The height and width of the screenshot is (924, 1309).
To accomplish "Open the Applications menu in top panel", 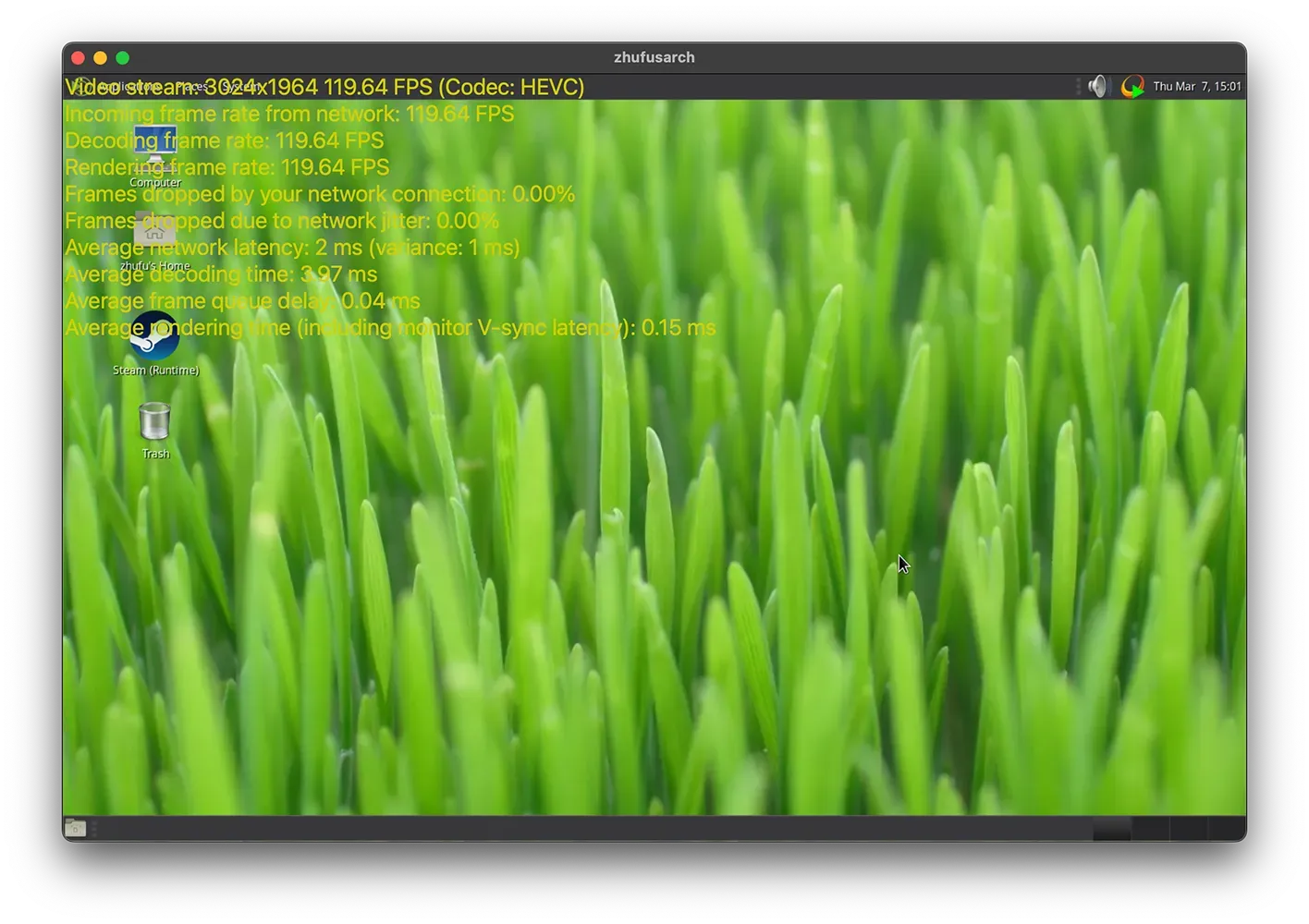I will point(128,87).
